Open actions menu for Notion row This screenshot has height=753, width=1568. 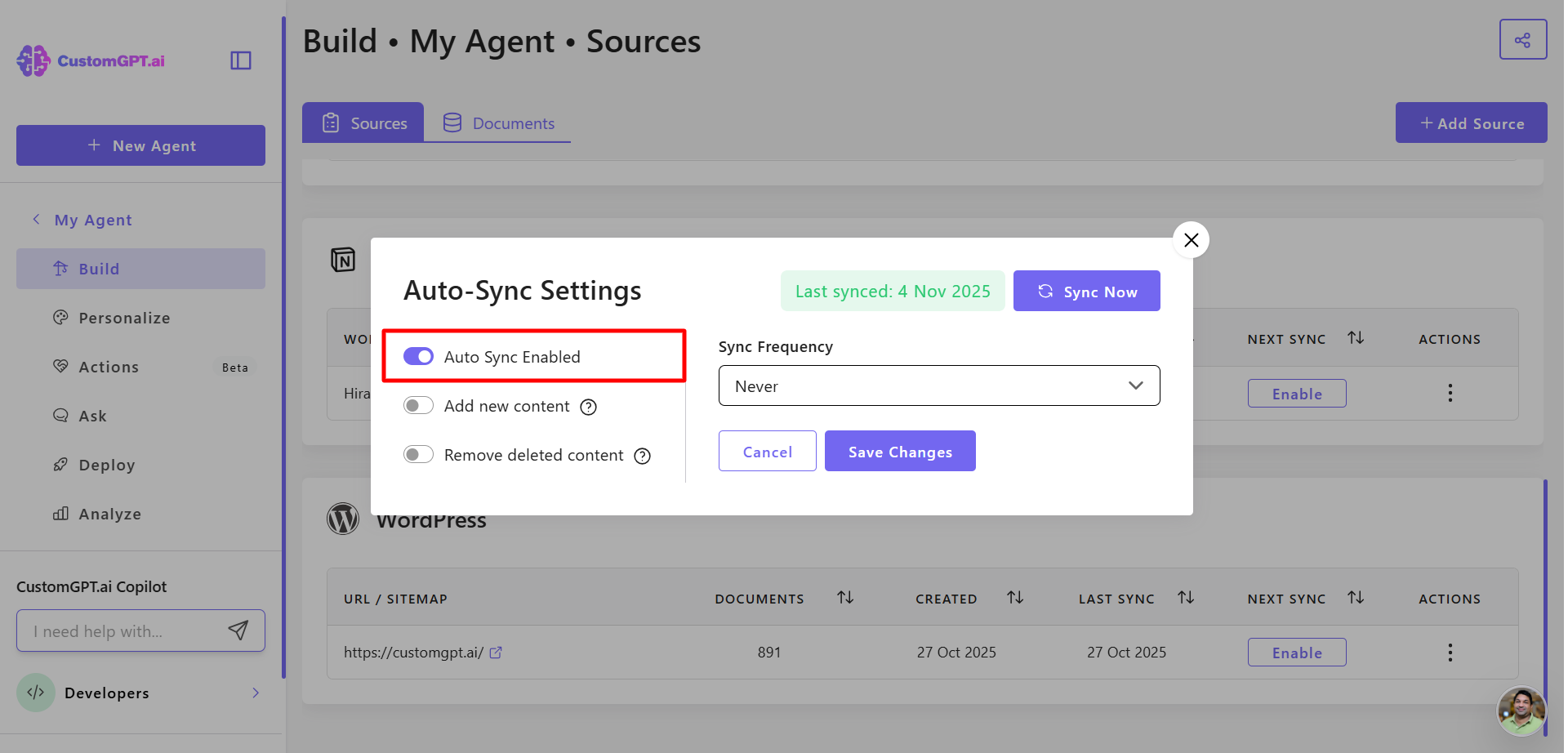click(1450, 393)
